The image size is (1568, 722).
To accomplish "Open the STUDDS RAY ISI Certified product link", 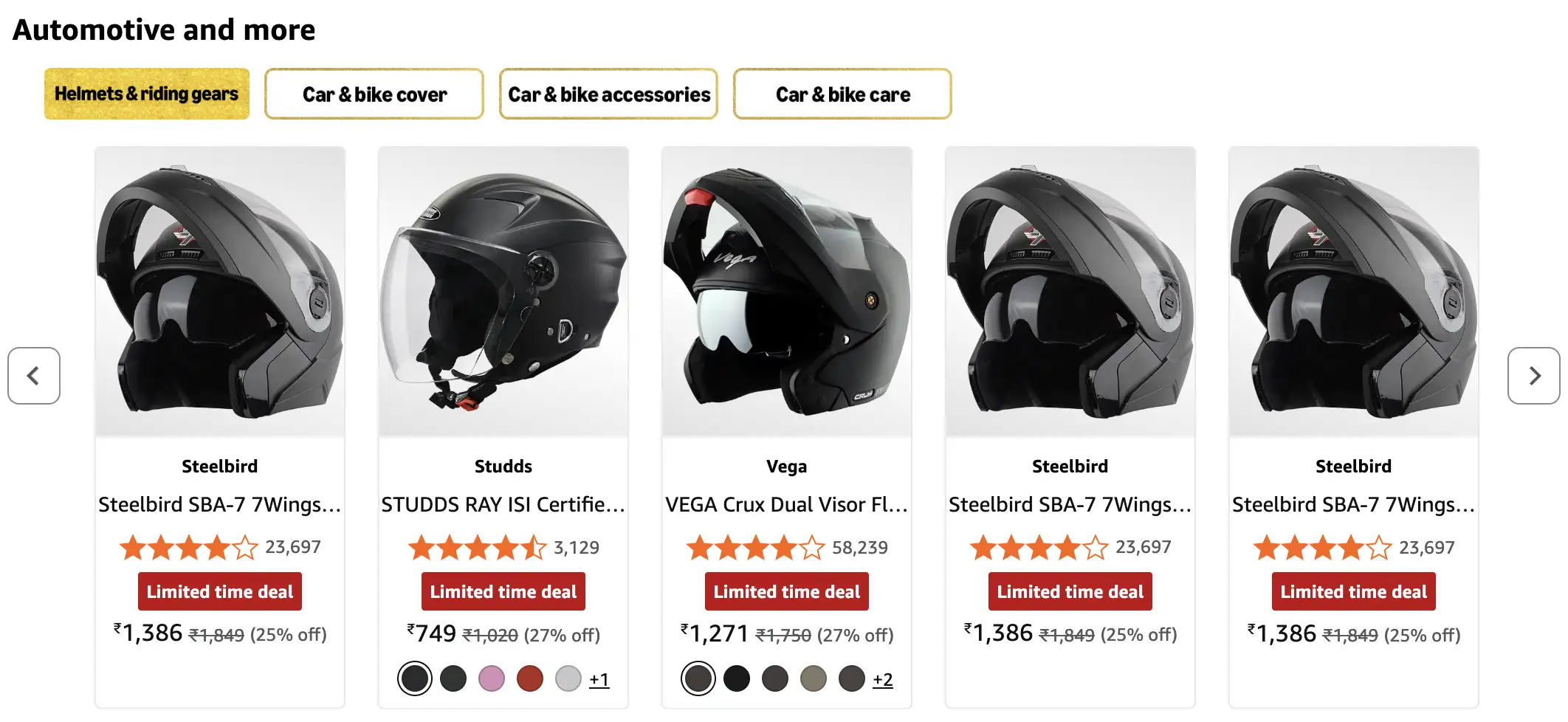I will pyautogui.click(x=503, y=504).
